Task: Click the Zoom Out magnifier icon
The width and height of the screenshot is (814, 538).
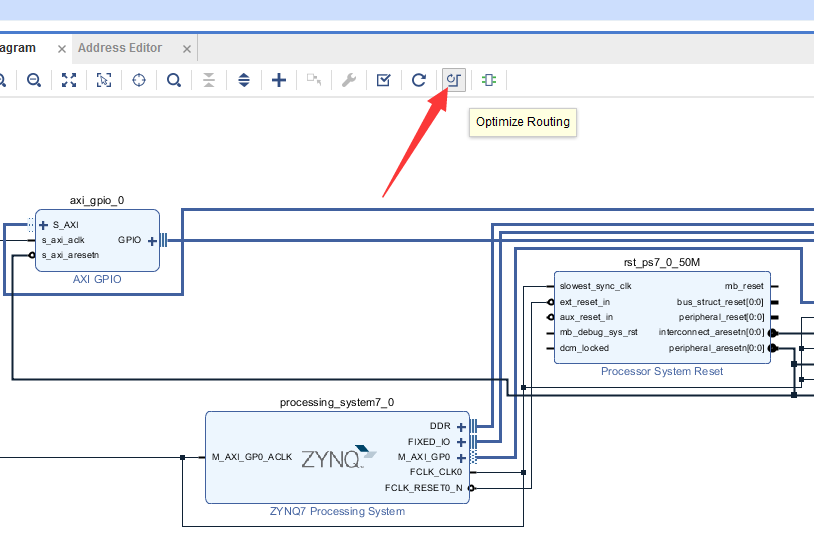Action: pos(34,80)
